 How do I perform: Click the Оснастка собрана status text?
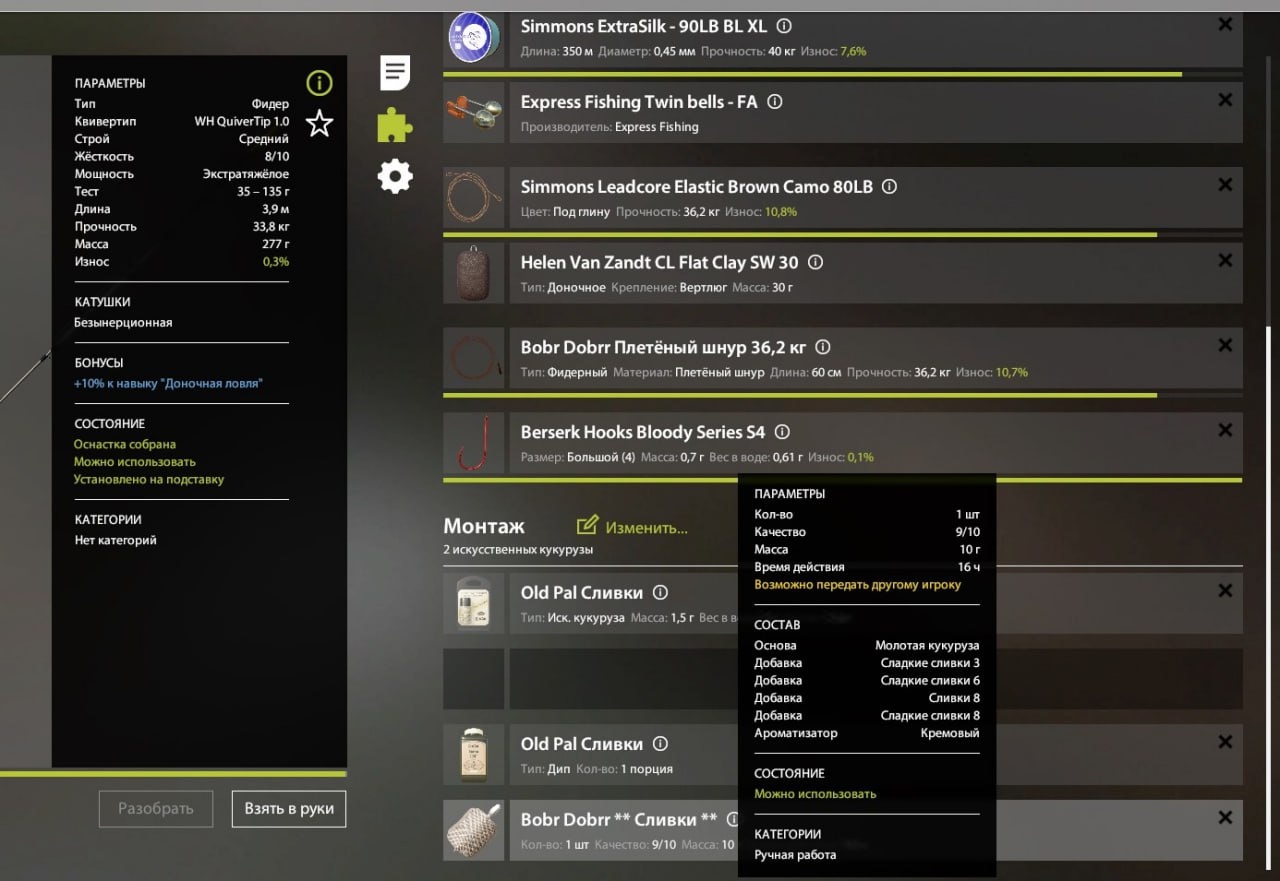(125, 444)
